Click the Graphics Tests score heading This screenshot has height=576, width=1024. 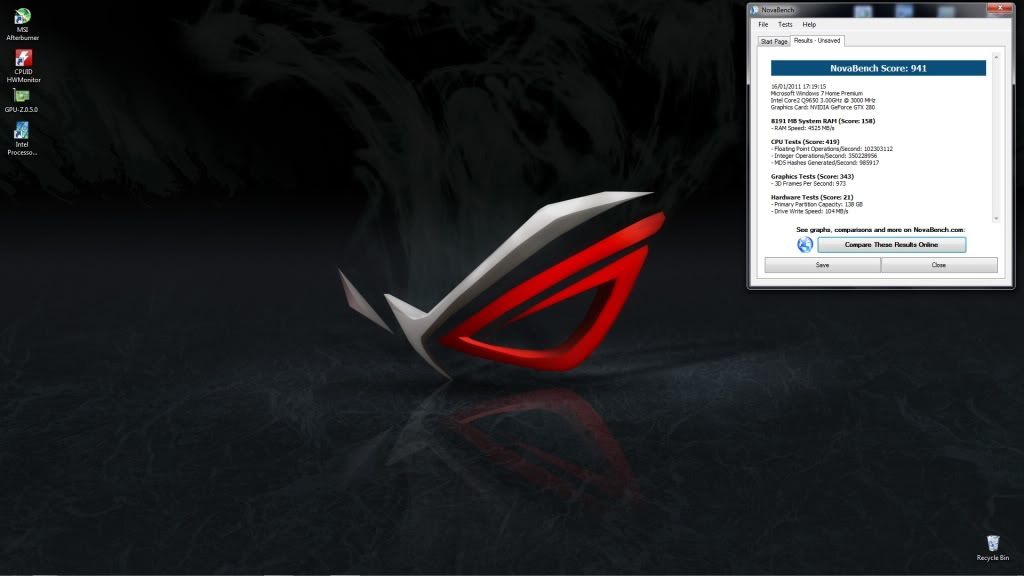point(812,176)
